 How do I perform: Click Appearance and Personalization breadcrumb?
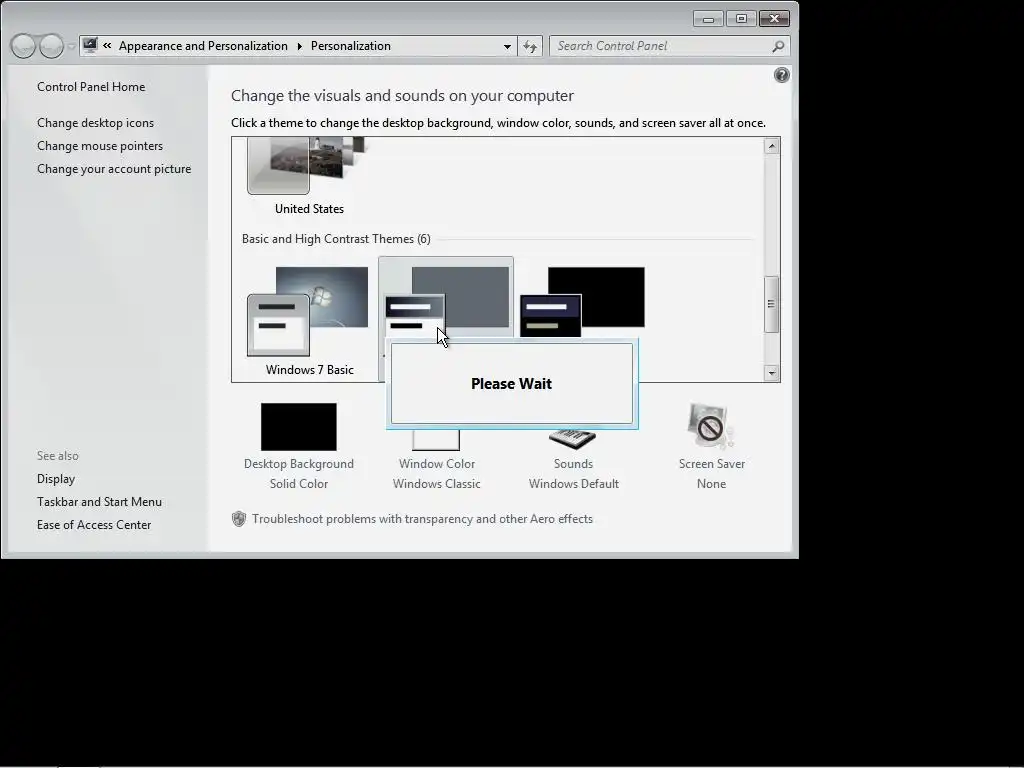click(x=203, y=46)
